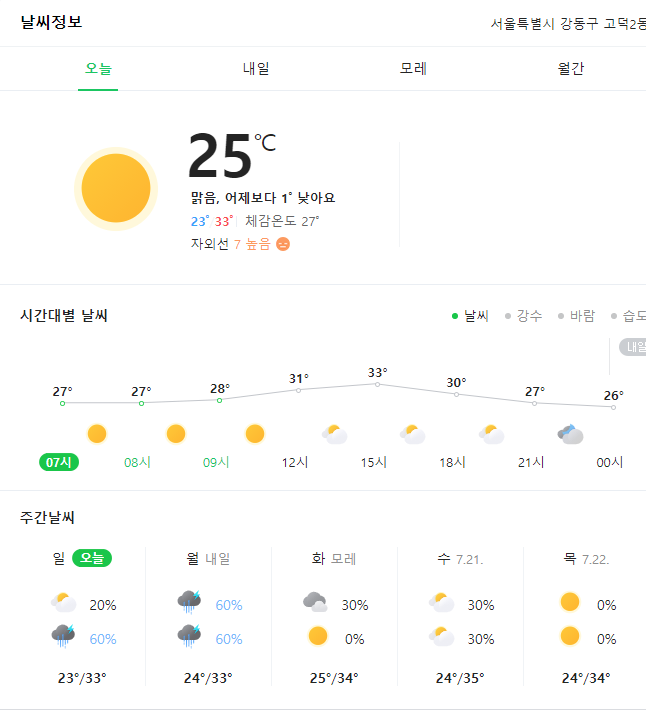Viewport: 646px width, 714px height.
Task: Open the 모레 tab
Action: (413, 69)
